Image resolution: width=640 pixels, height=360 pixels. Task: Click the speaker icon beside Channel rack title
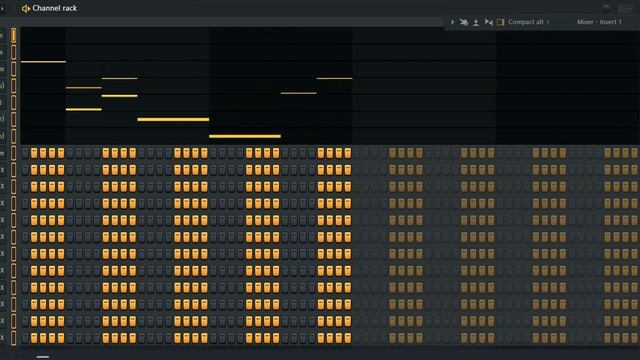(x=26, y=8)
